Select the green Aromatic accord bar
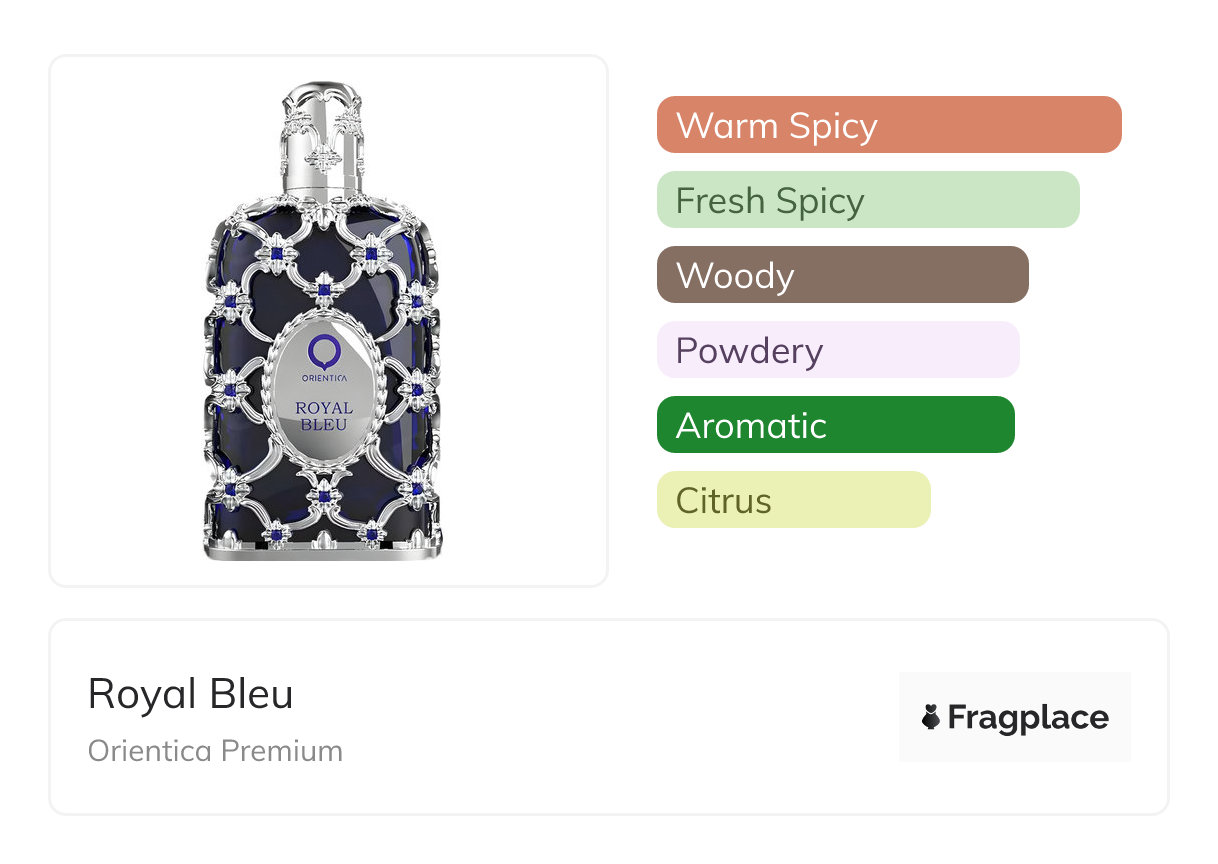 pos(835,425)
